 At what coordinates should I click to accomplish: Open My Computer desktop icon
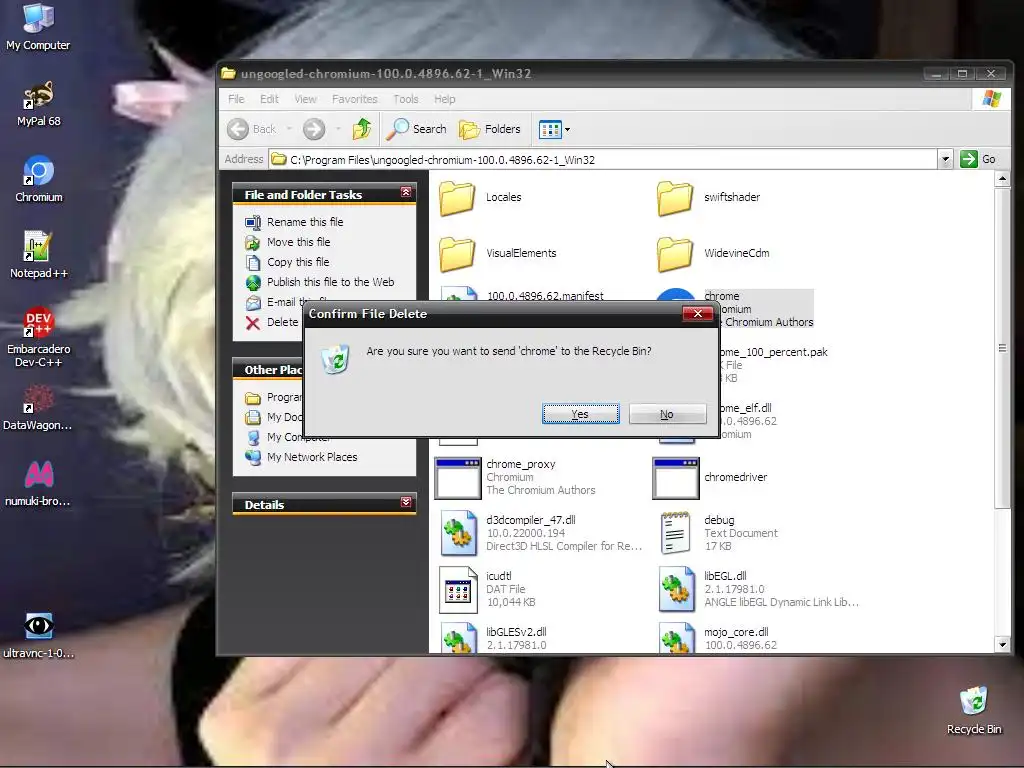coord(38,26)
